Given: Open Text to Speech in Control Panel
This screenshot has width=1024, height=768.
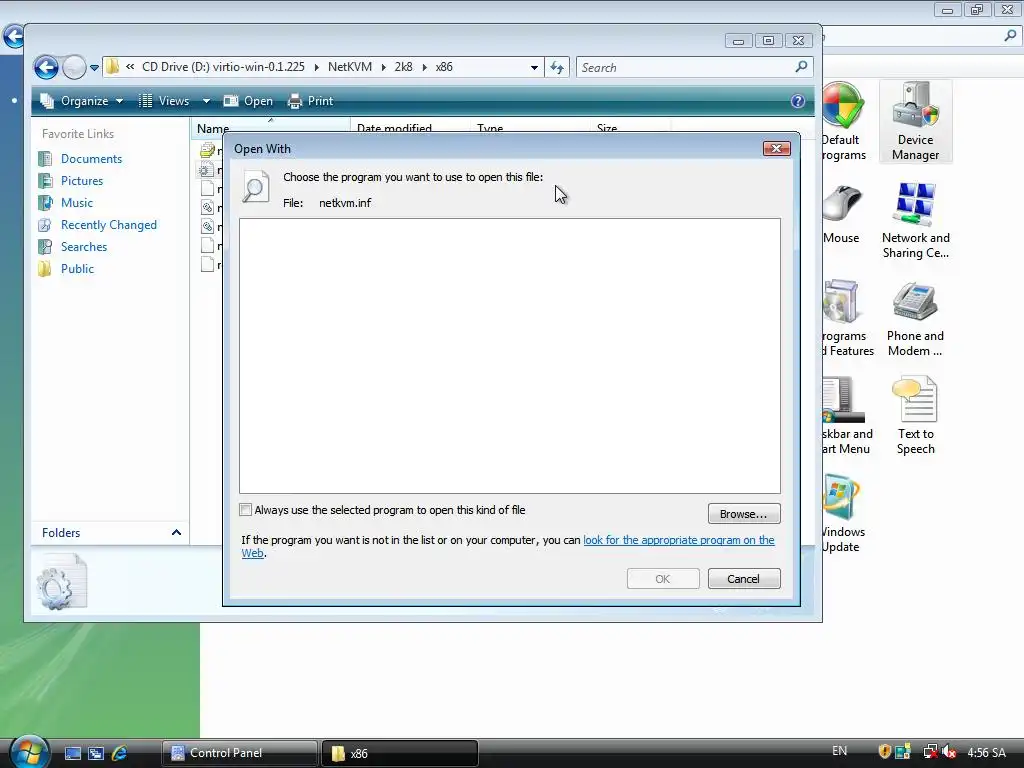Looking at the screenshot, I should (915, 416).
